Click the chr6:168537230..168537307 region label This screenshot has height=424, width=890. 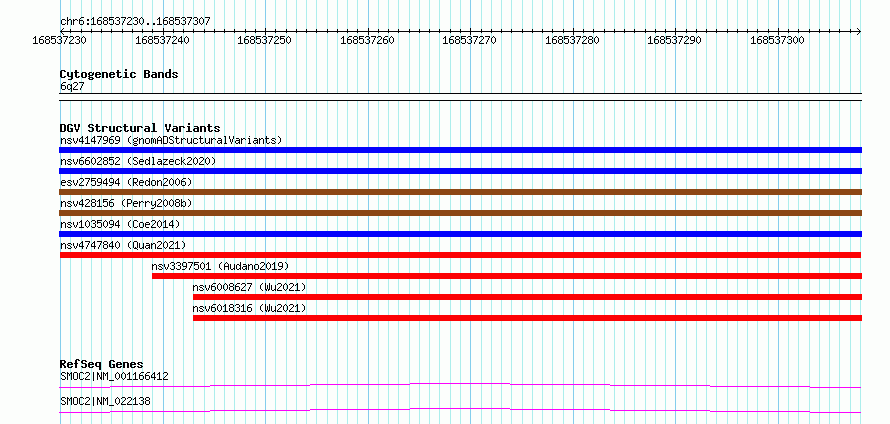(x=135, y=21)
